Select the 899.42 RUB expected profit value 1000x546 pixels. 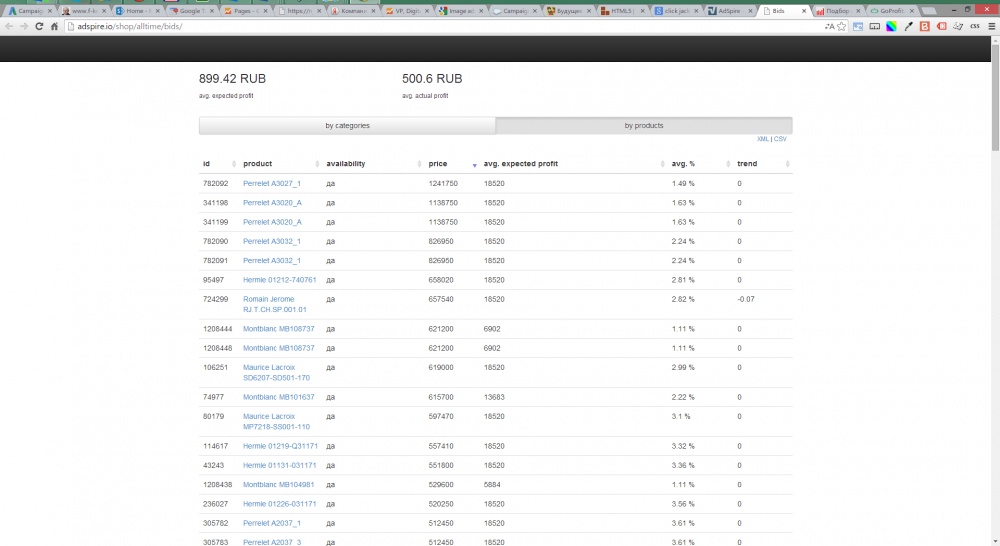(x=232, y=79)
